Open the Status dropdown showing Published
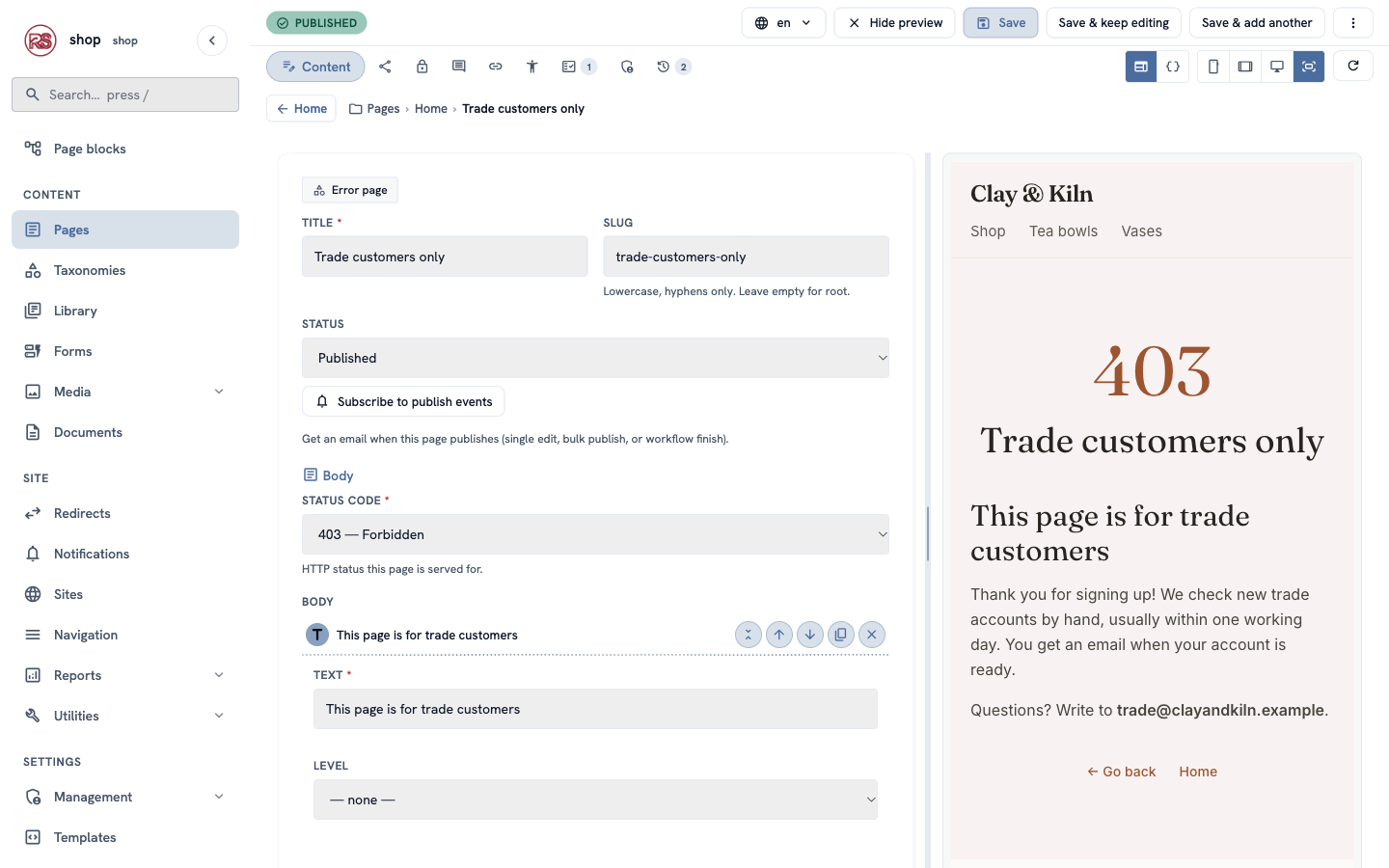 (595, 358)
